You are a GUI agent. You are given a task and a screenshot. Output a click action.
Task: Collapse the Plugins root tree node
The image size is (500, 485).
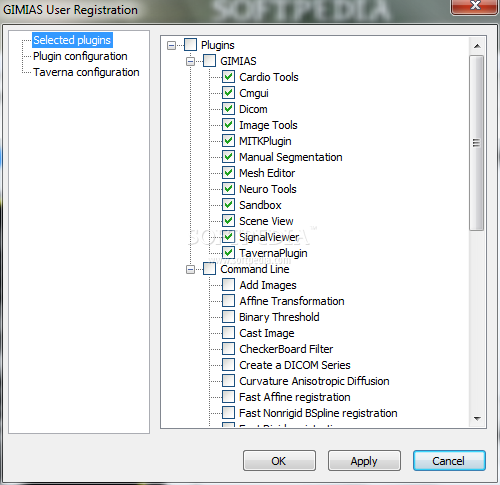[x=171, y=45]
